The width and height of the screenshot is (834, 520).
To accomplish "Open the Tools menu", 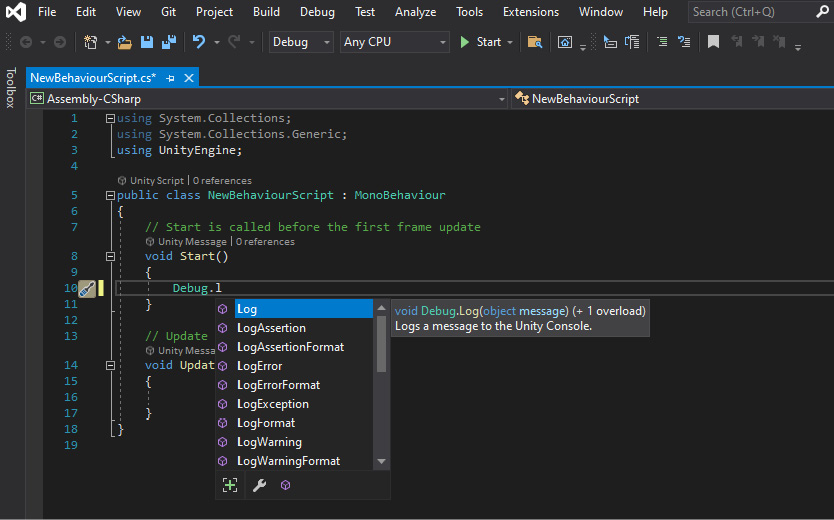I will [x=469, y=12].
